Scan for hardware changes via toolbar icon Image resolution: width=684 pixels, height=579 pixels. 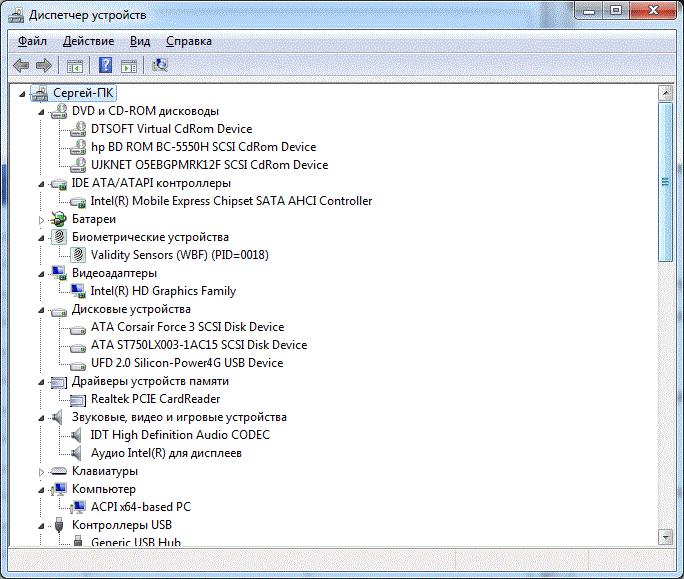160,66
